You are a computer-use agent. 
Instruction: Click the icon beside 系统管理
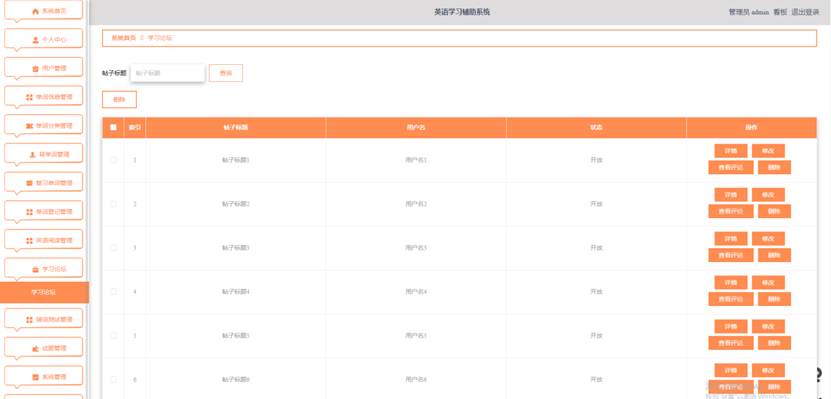35,377
